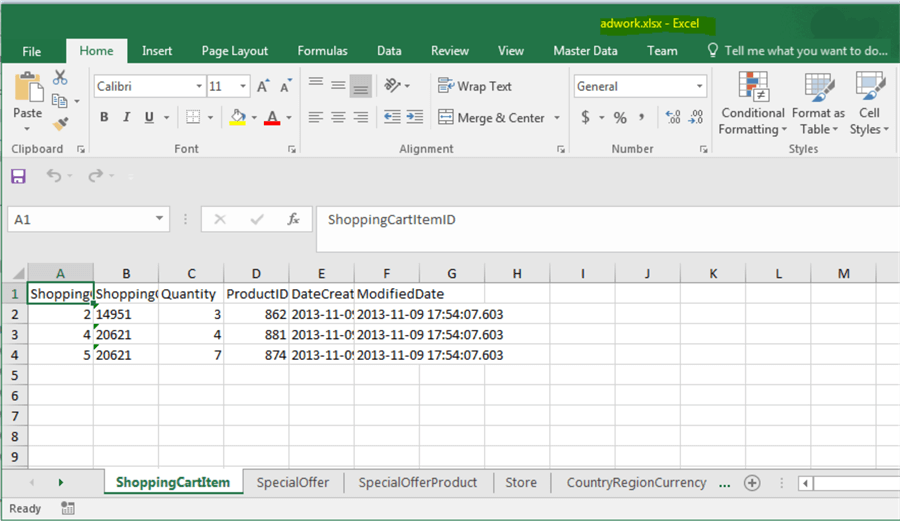
Task: Click the Select All corner triangle
Action: point(18,273)
